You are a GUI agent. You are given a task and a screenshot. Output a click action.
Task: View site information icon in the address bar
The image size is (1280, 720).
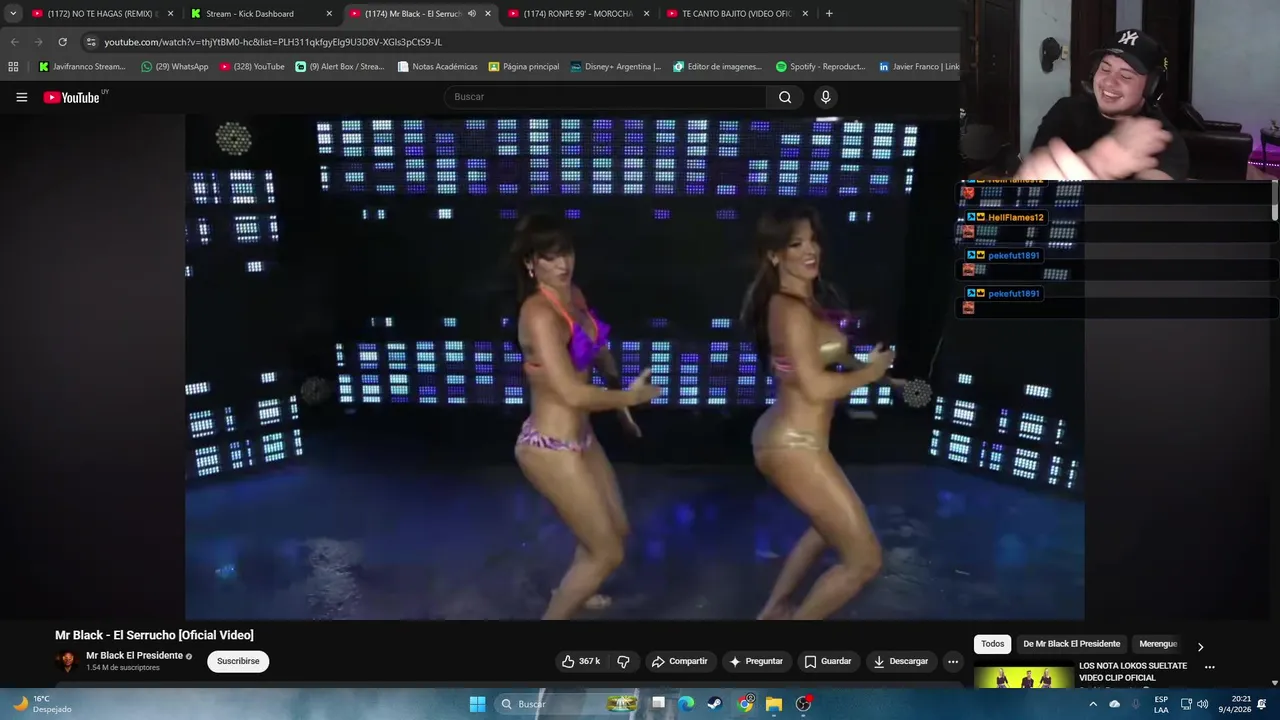click(91, 42)
